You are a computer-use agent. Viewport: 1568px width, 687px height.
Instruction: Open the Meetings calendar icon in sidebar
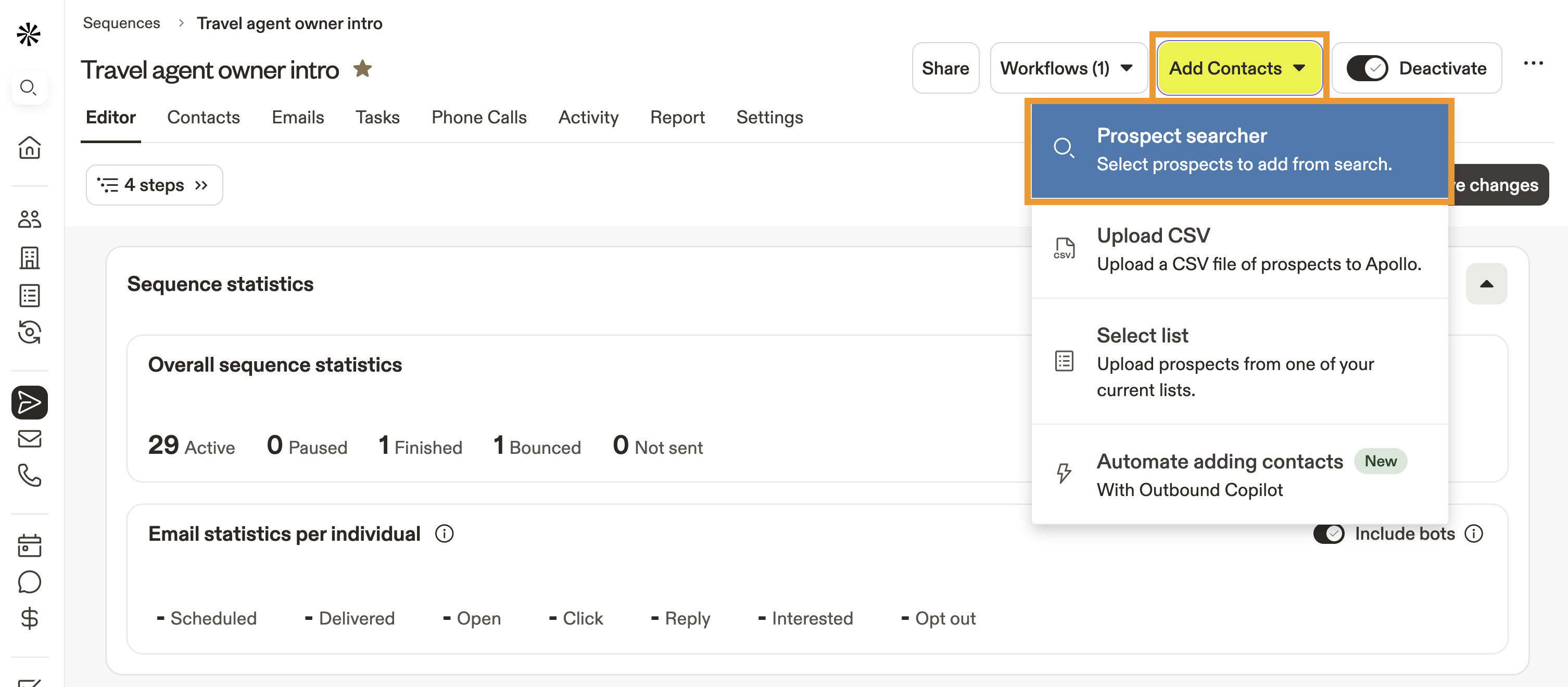coord(29,545)
